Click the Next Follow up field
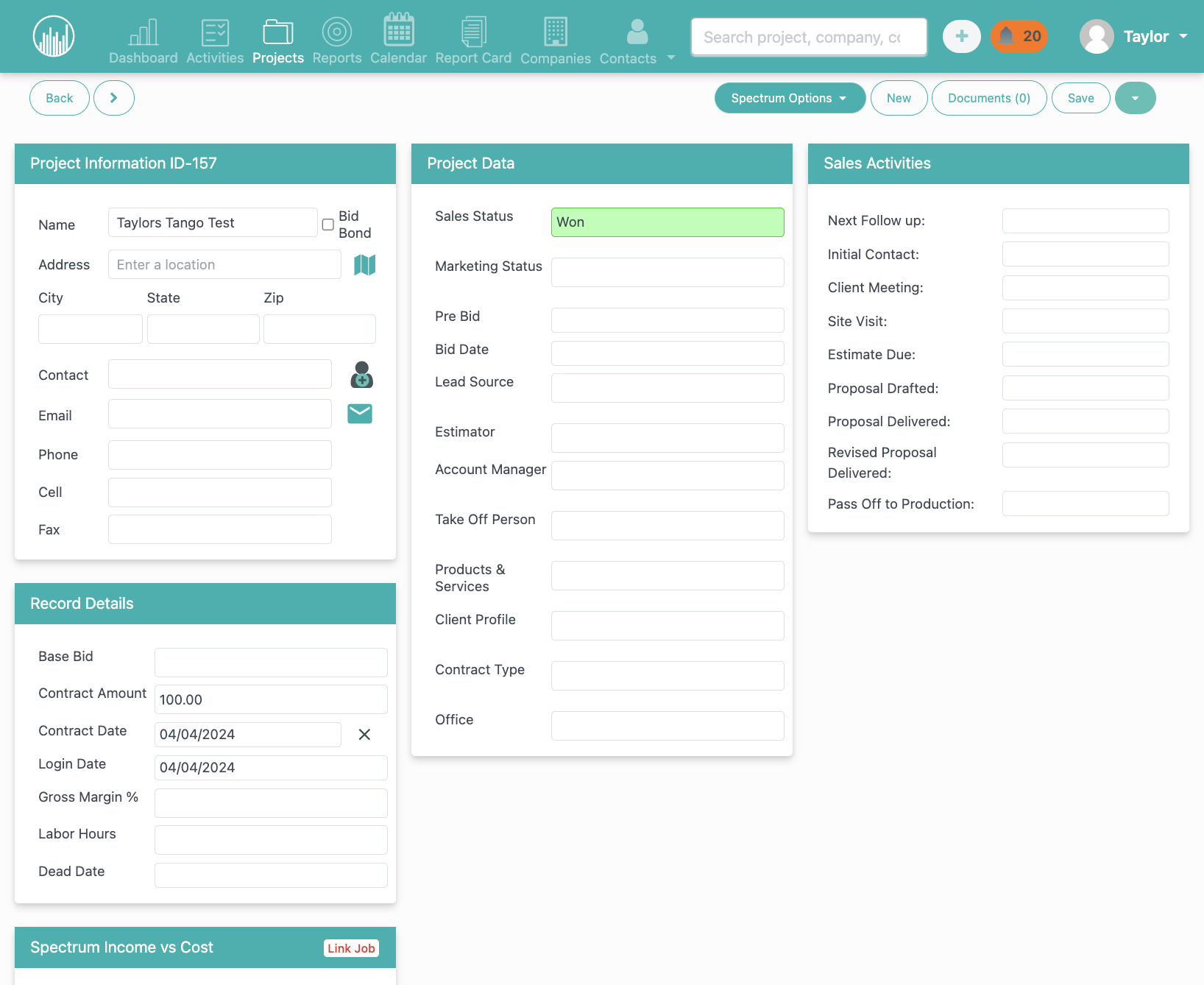Screen dimensions: 1204x985 pos(1086,221)
